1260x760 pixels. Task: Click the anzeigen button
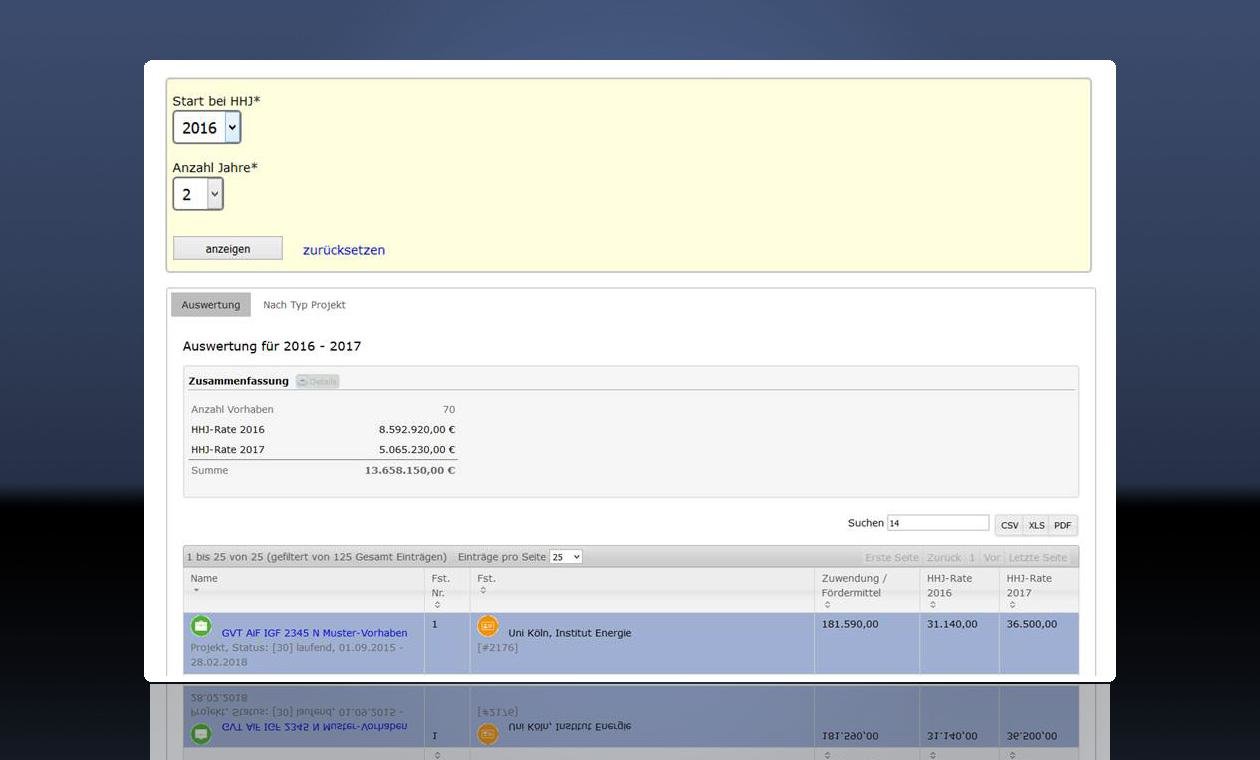(x=228, y=249)
